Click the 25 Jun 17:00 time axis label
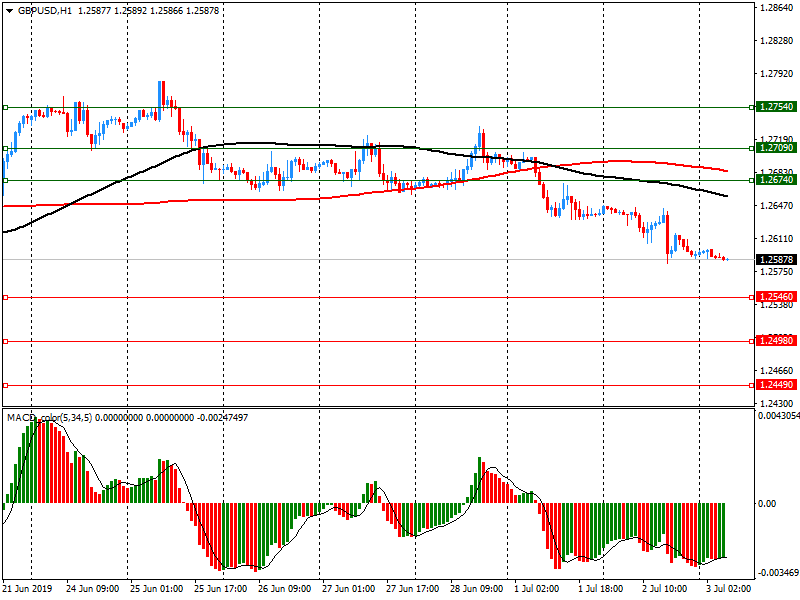Image resolution: width=800 pixels, height=600 pixels. [x=220, y=588]
